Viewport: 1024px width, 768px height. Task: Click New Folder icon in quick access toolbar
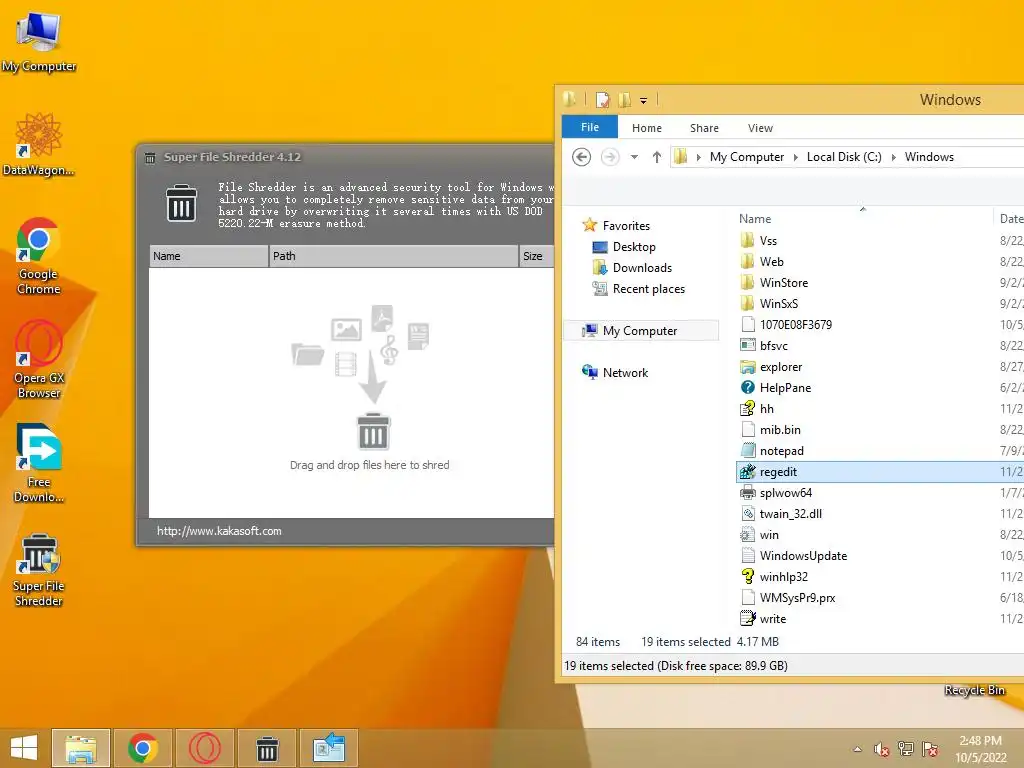[625, 100]
